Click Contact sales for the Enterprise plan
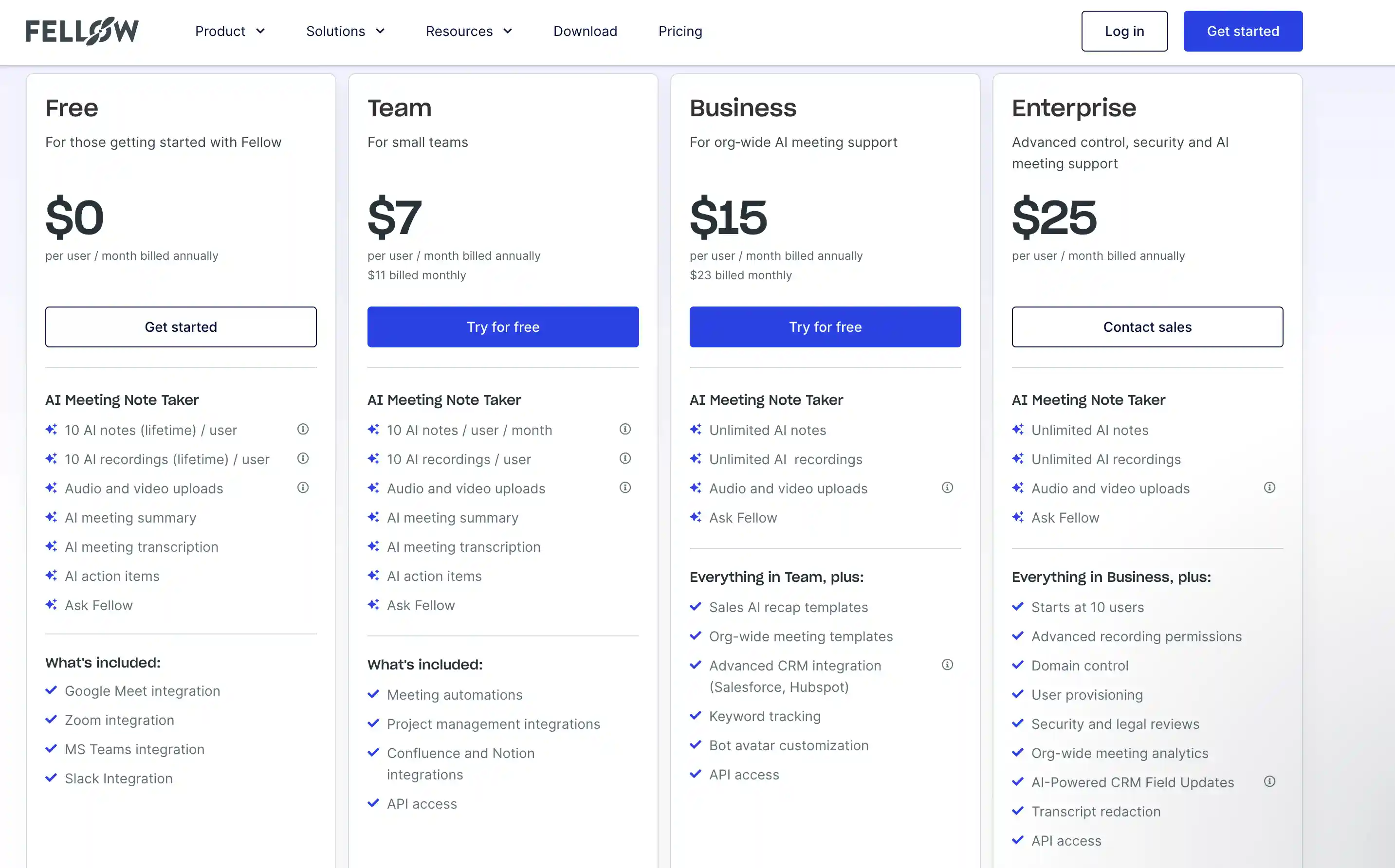 [1147, 326]
